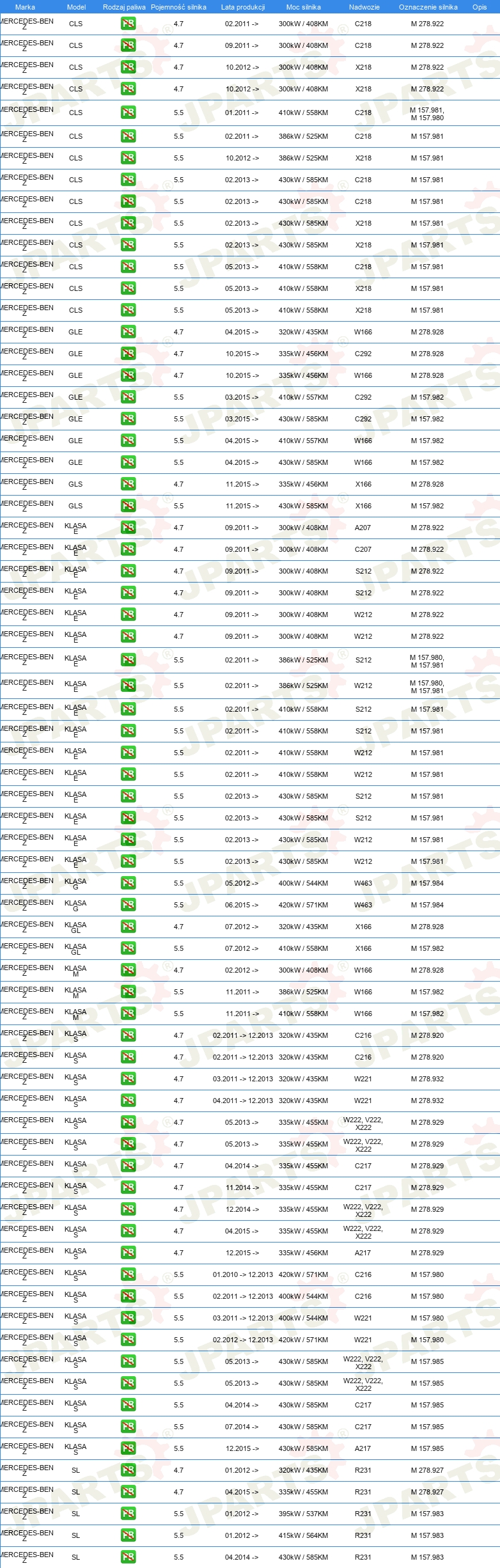Screen dimensions: 500x1568
Task: Click fuel icon in KLASA M 300kW / 408KM row
Action: click(128, 970)
